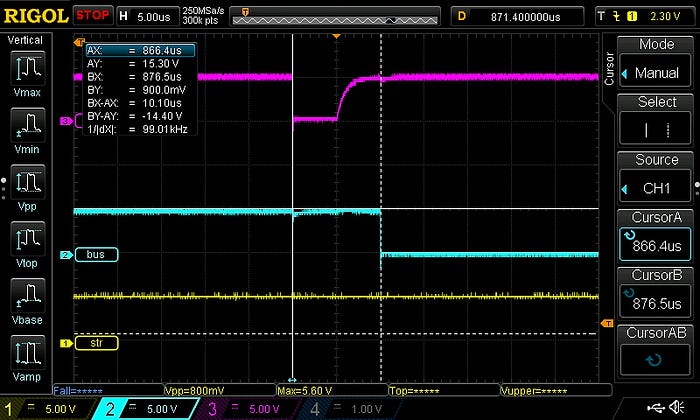Click the BX-AX 10.10us readout row
The height and width of the screenshot is (420, 700).
(x=140, y=103)
